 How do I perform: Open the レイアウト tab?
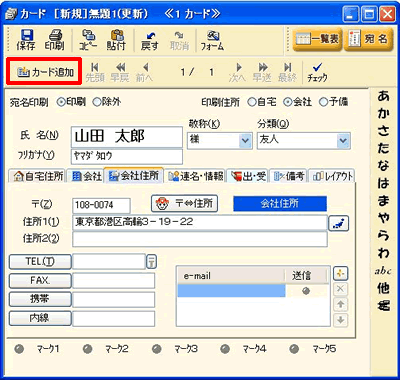tap(332, 176)
